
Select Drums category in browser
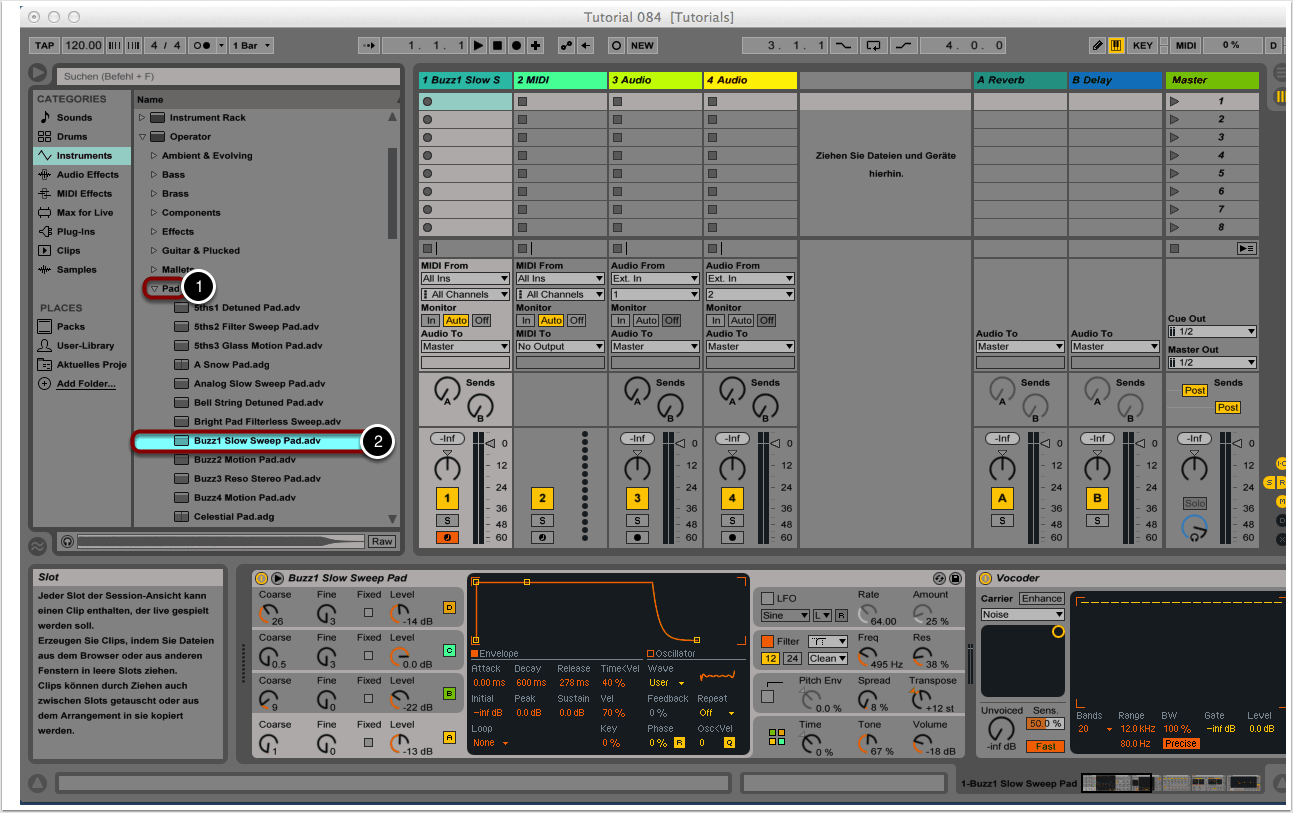pyautogui.click(x=71, y=137)
